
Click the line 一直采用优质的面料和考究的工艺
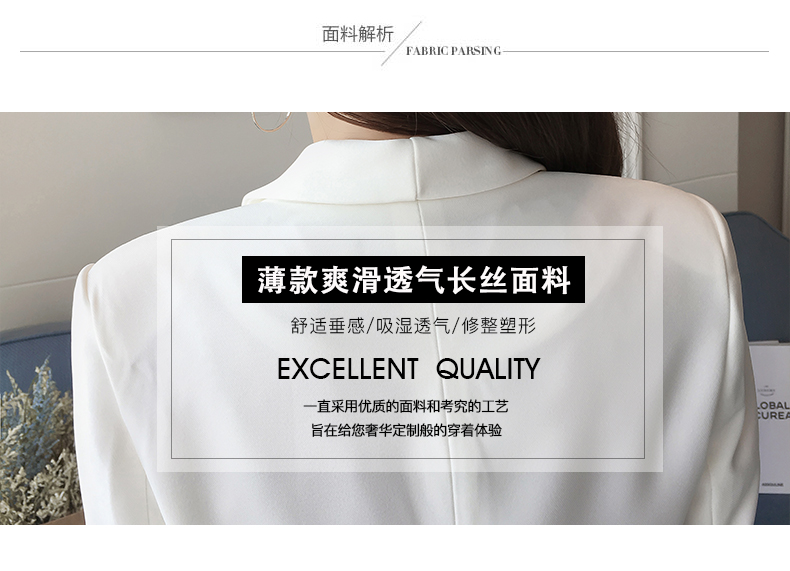[x=406, y=406]
